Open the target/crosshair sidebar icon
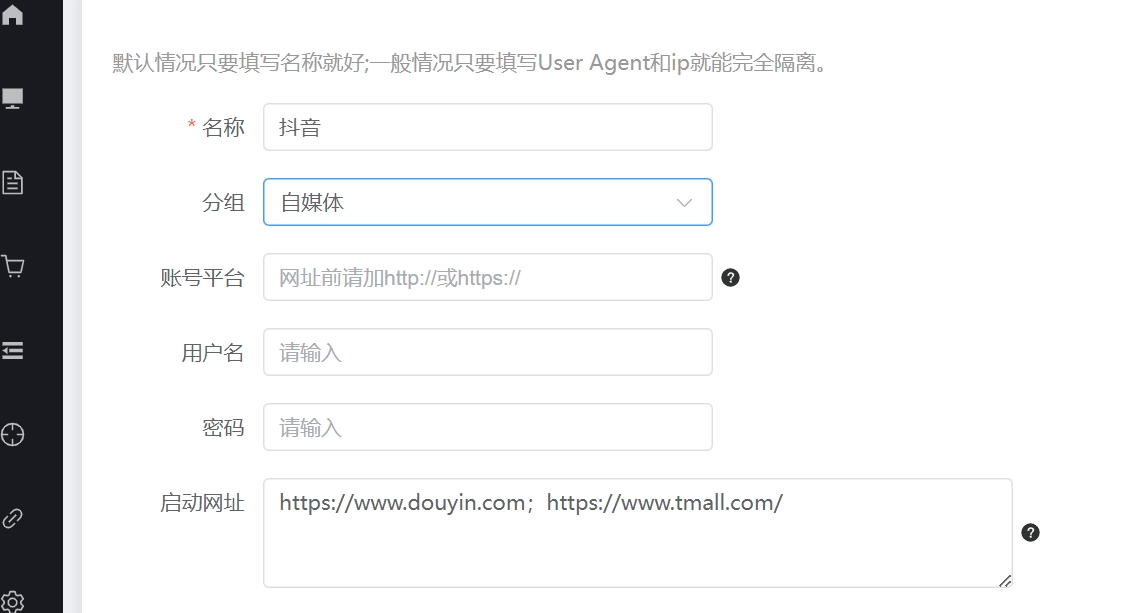This screenshot has width=1138, height=613. (x=14, y=435)
